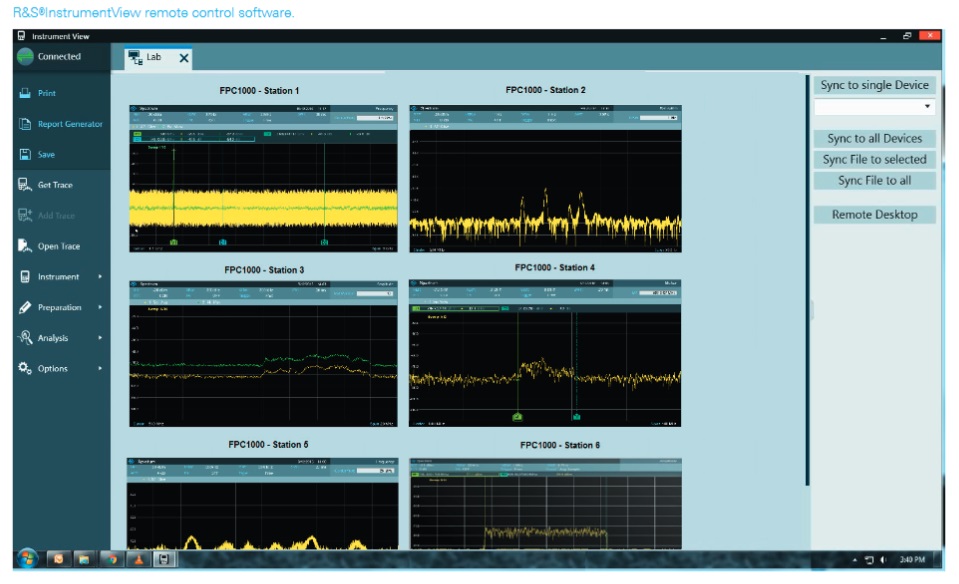Viewport: 959px width, 584px height.
Task: Click the Instrument View title bar icon
Action: click(21, 36)
